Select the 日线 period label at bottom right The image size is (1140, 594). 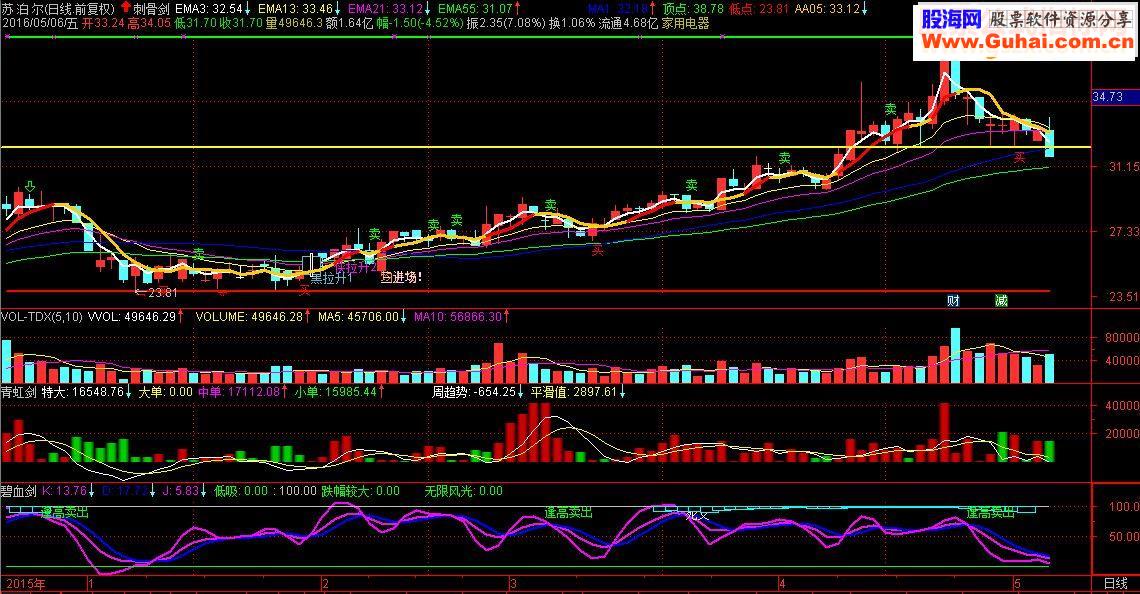(x=1115, y=583)
